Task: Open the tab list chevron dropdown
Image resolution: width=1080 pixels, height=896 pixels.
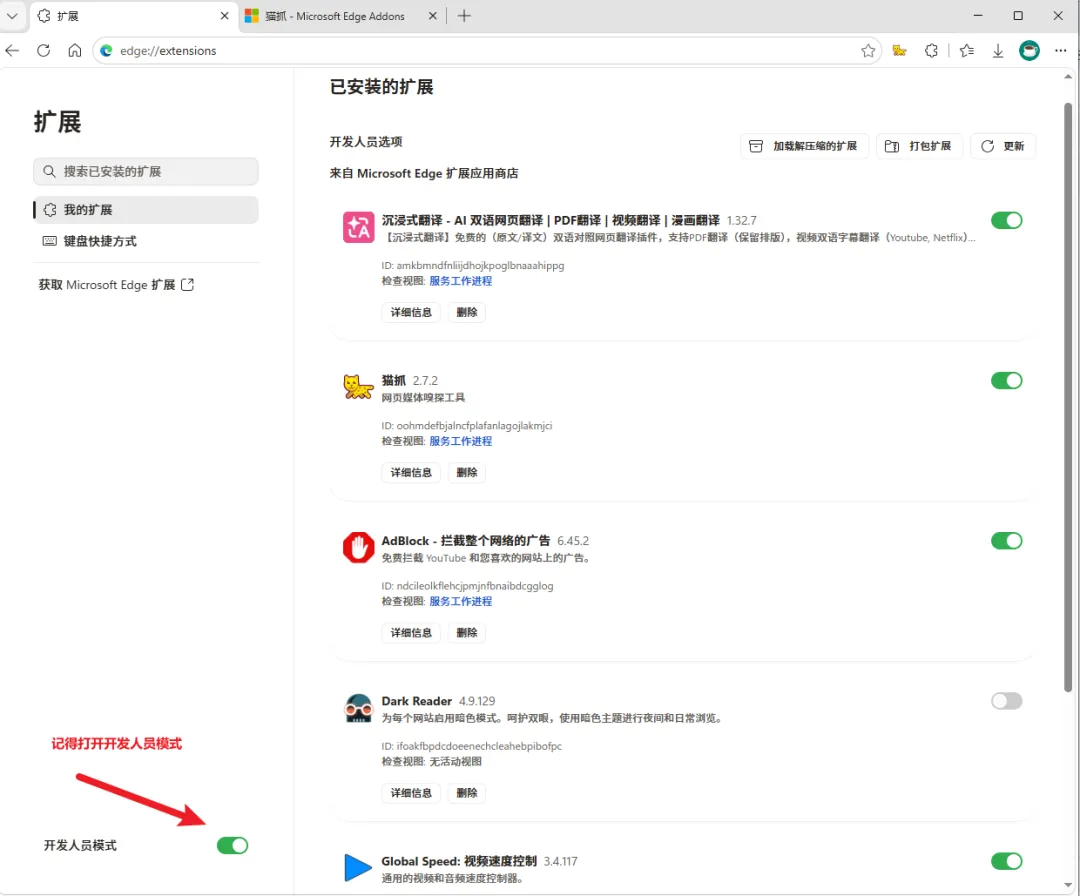Action: (12, 16)
